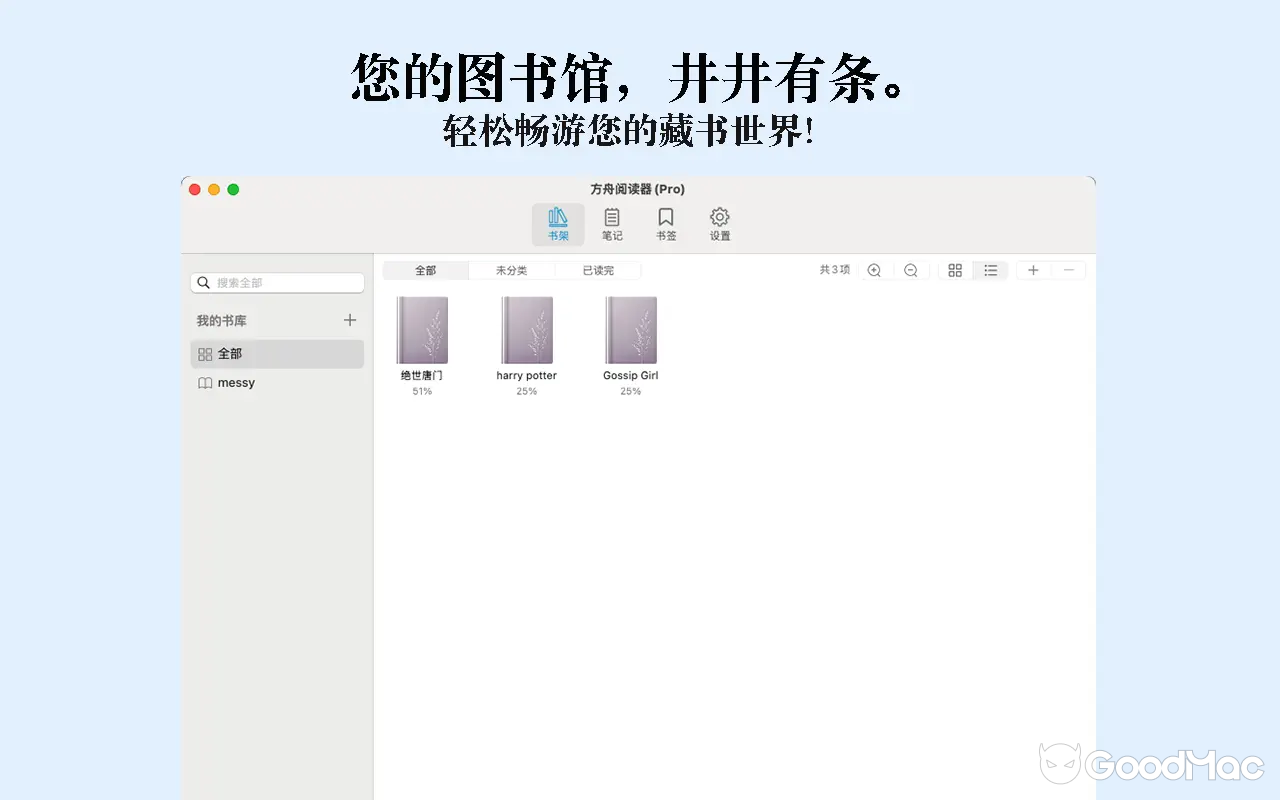Switch to the 全部 filter tab

click(x=426, y=269)
